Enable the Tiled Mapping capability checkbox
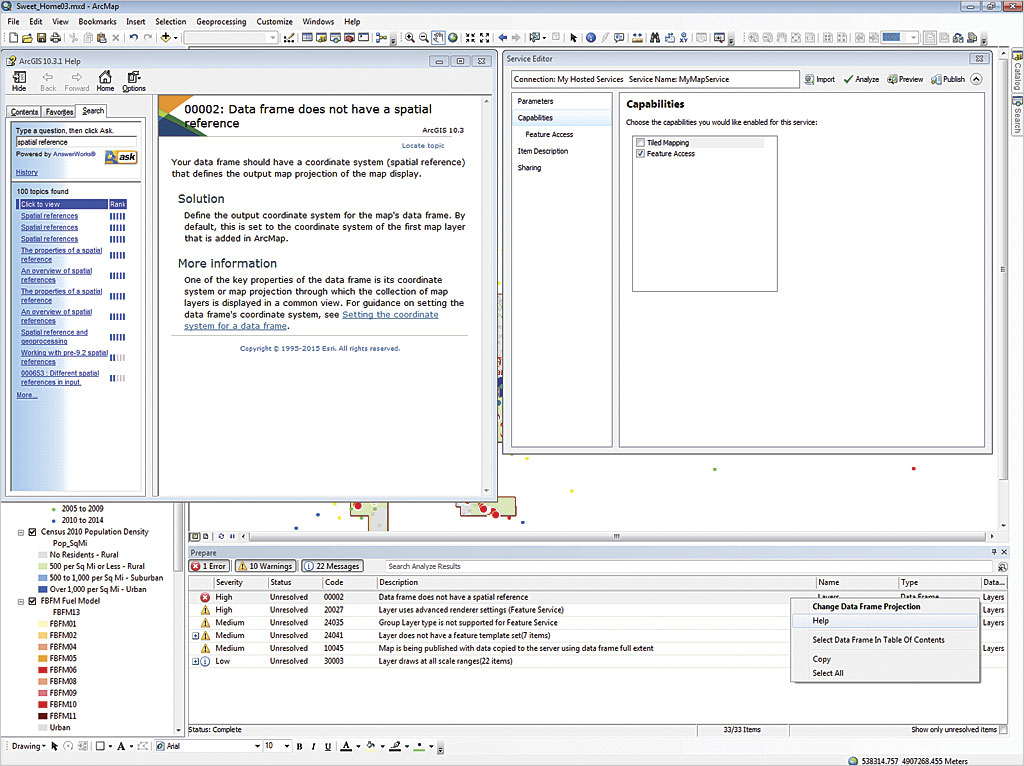This screenshot has width=1024, height=766. point(641,142)
